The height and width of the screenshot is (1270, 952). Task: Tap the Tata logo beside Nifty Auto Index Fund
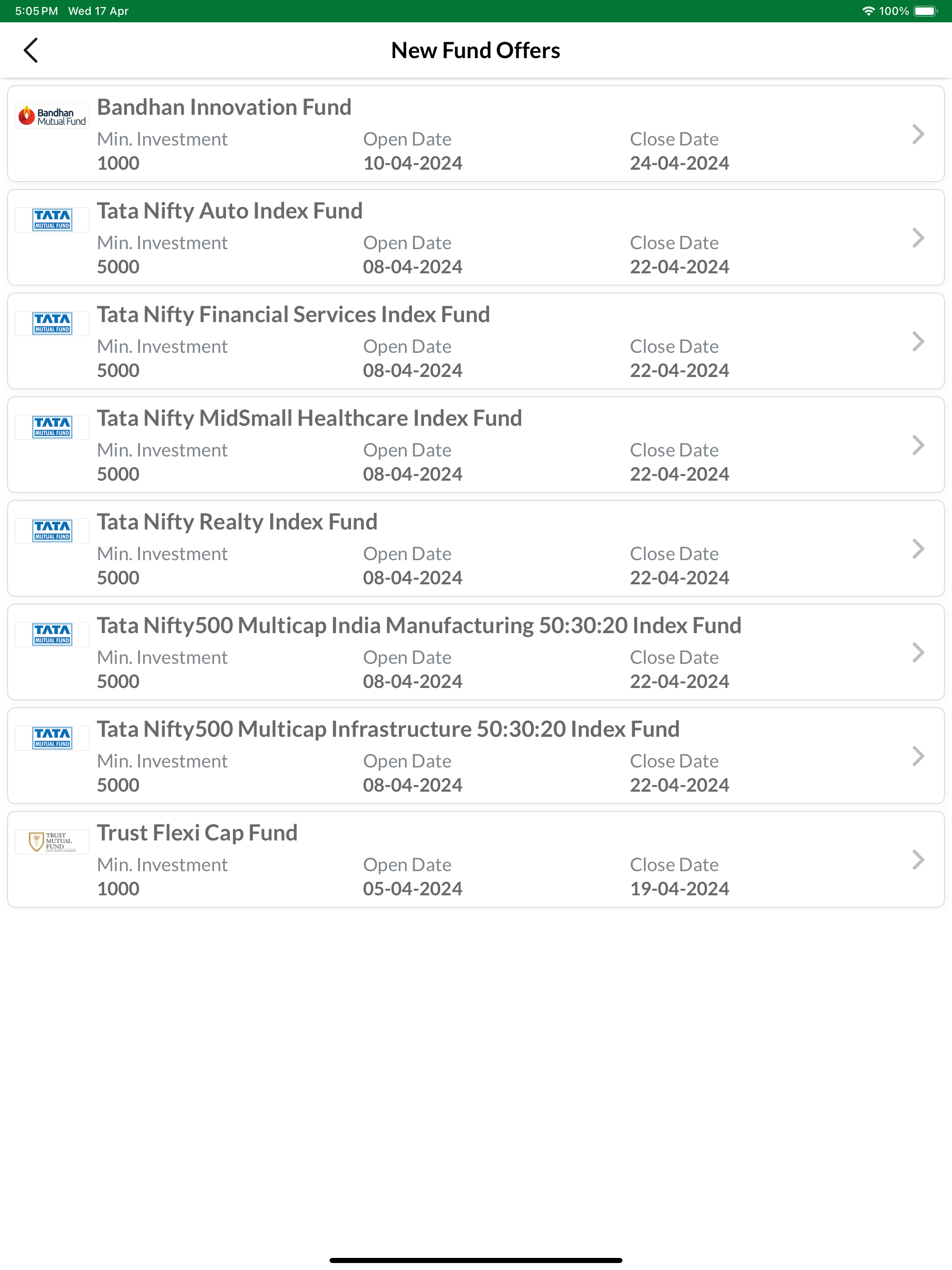coord(52,220)
